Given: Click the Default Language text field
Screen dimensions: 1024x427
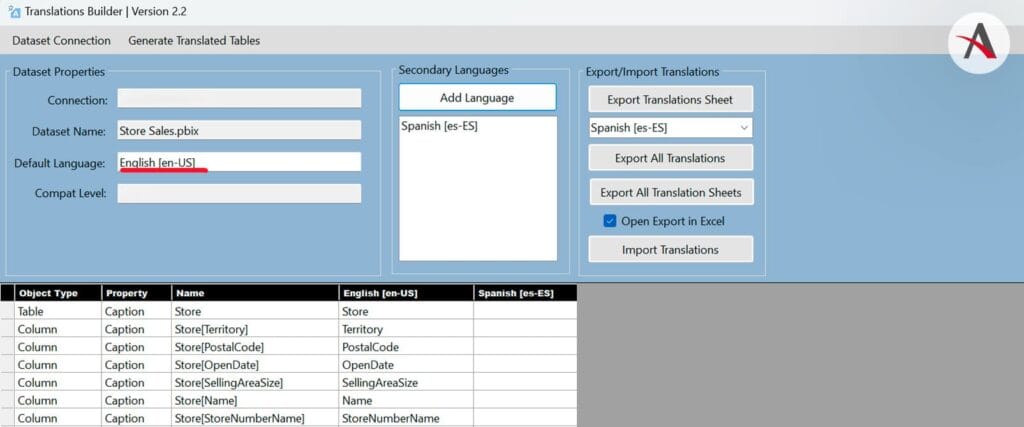Looking at the screenshot, I should tap(239, 162).
